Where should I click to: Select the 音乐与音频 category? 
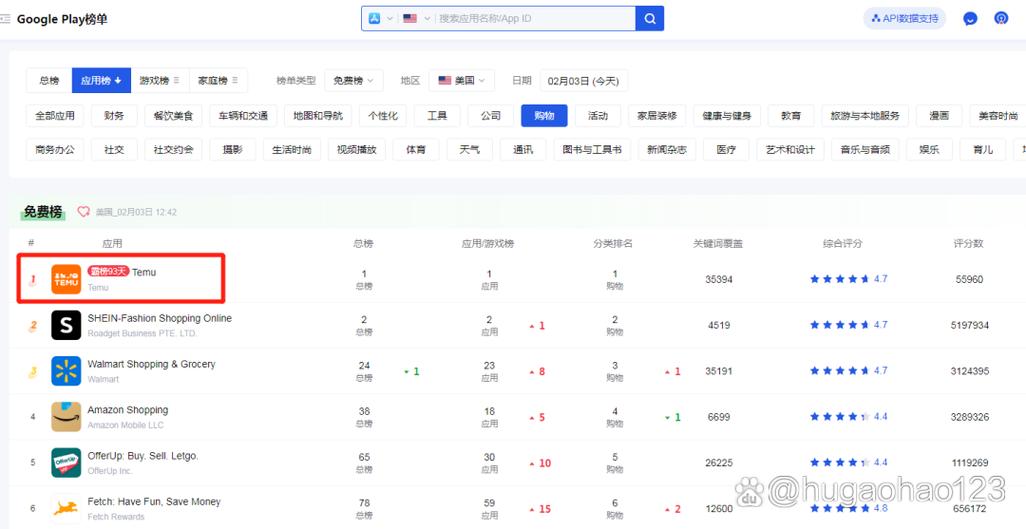[865, 150]
